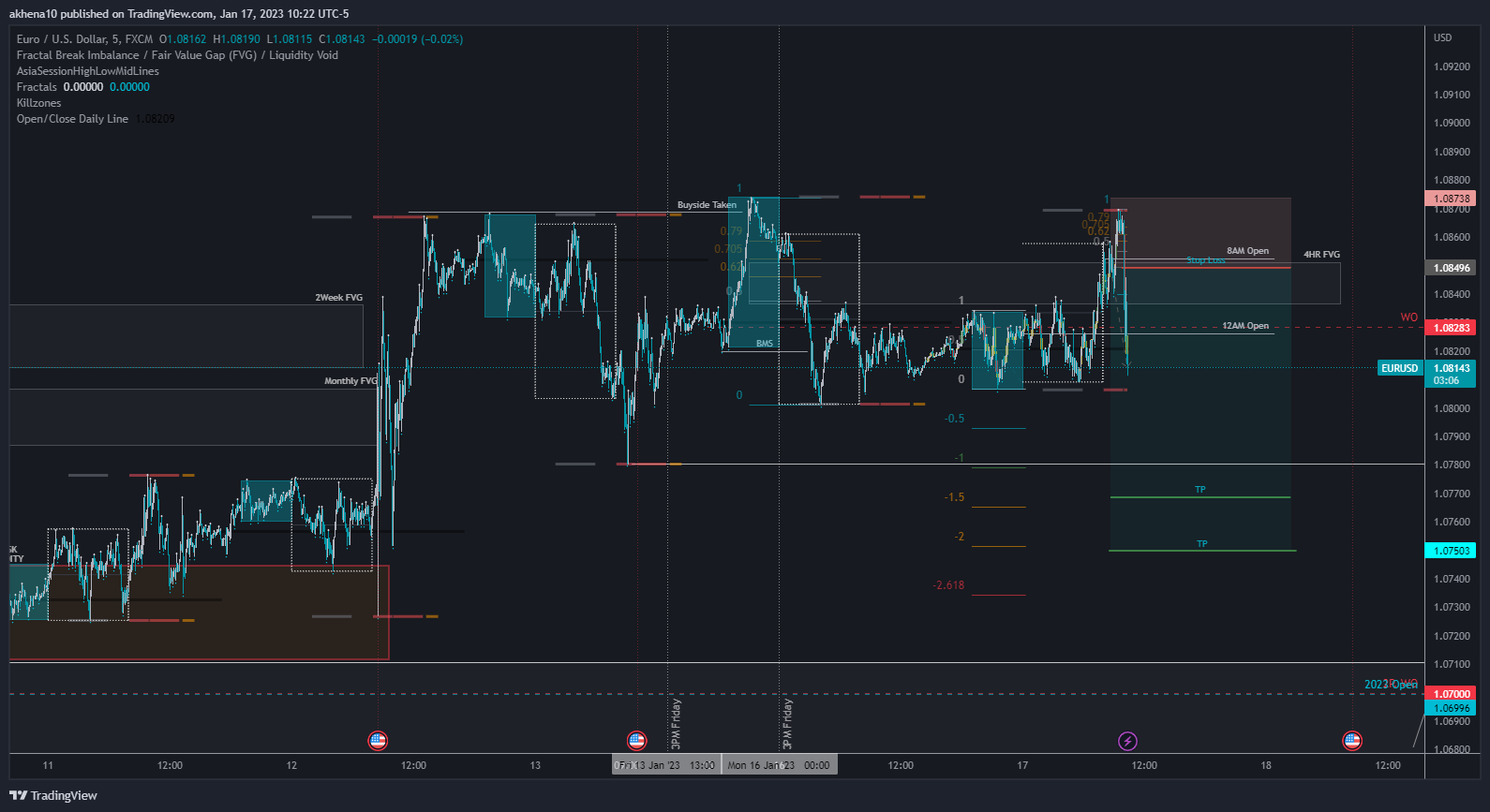Select the red 1.07000 price tag
Viewport: 1490px width, 812px height.
[x=1451, y=694]
